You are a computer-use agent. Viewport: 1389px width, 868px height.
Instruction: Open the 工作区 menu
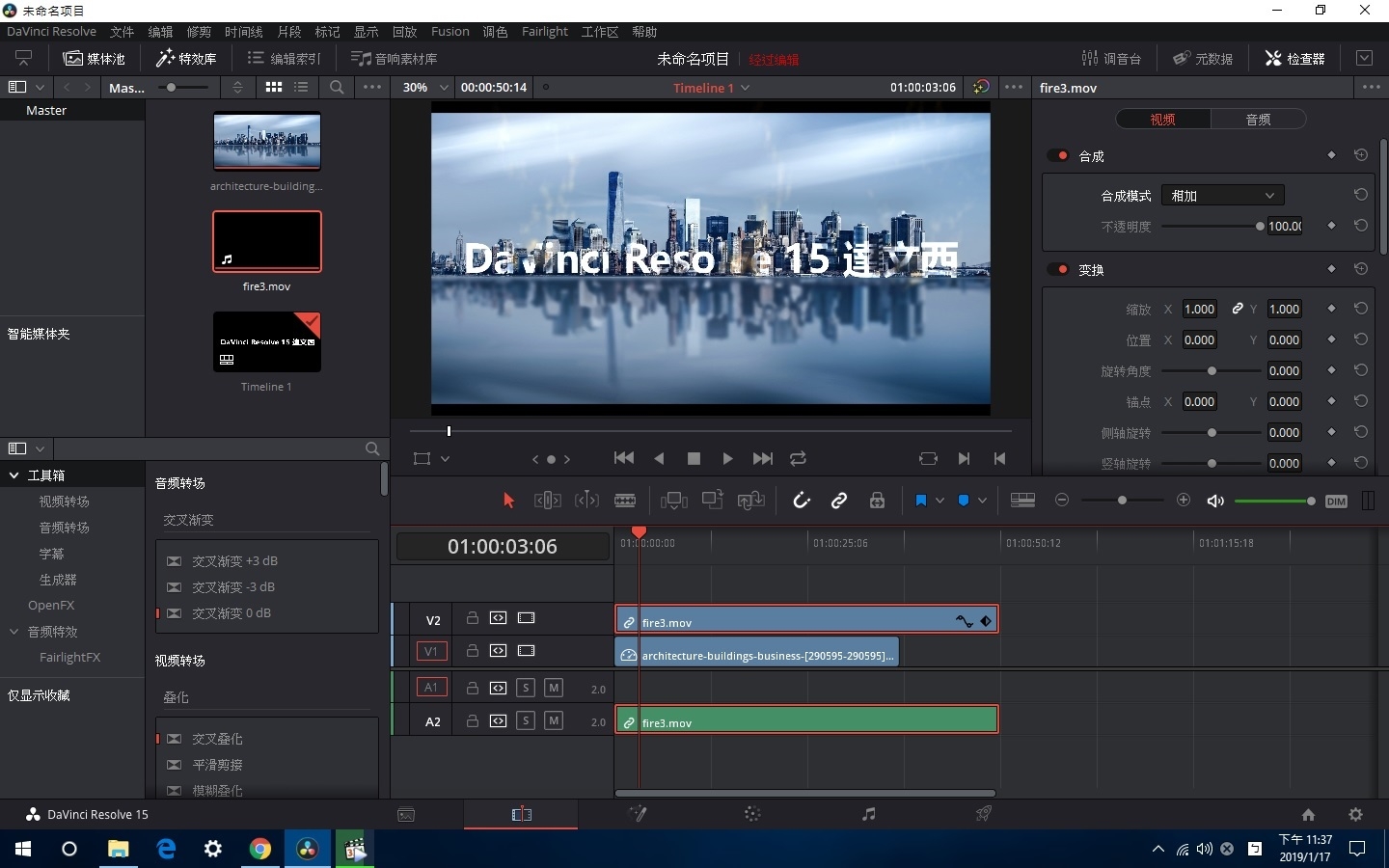(599, 32)
